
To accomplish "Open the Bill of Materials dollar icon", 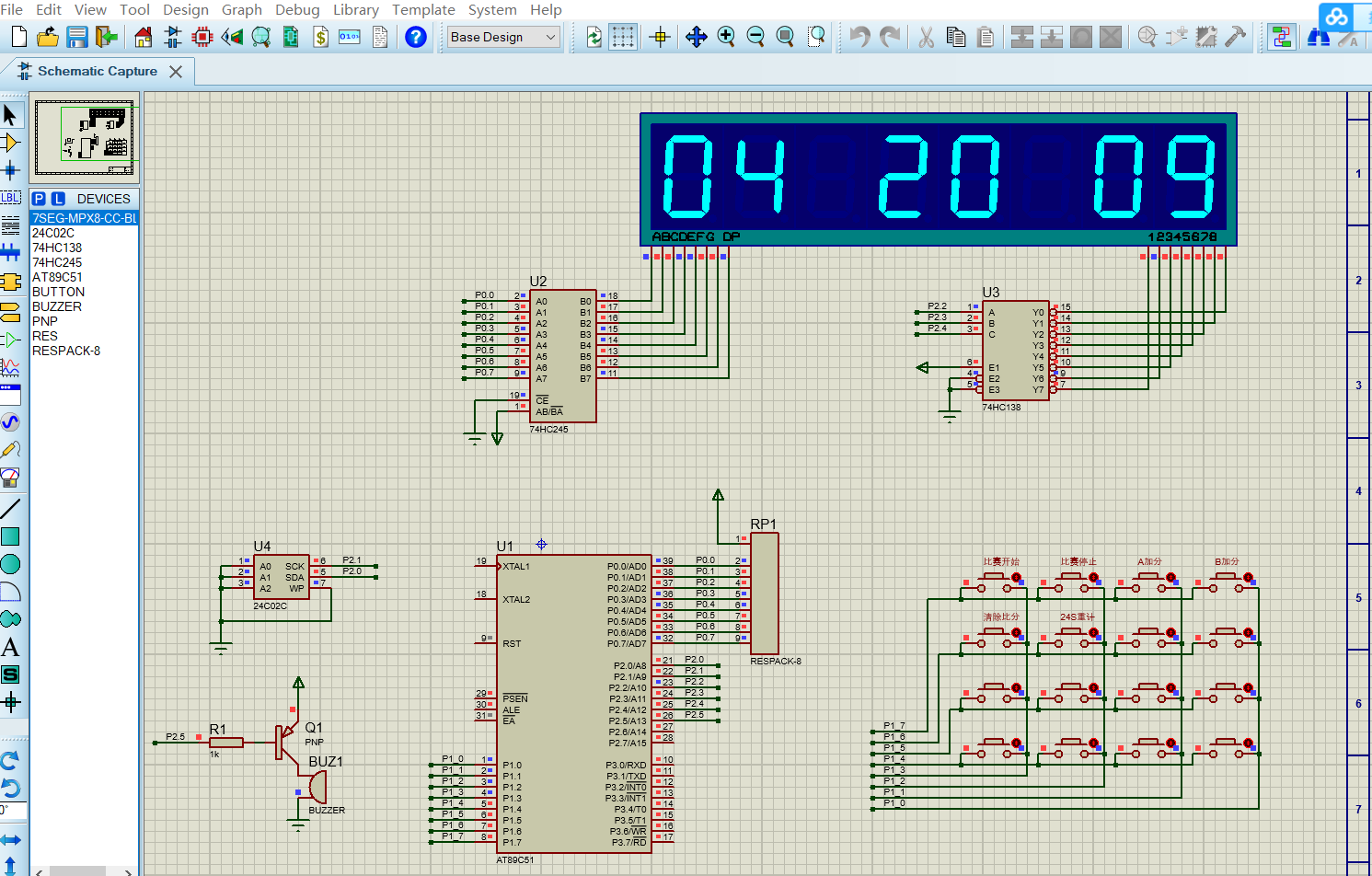I will click(320, 37).
